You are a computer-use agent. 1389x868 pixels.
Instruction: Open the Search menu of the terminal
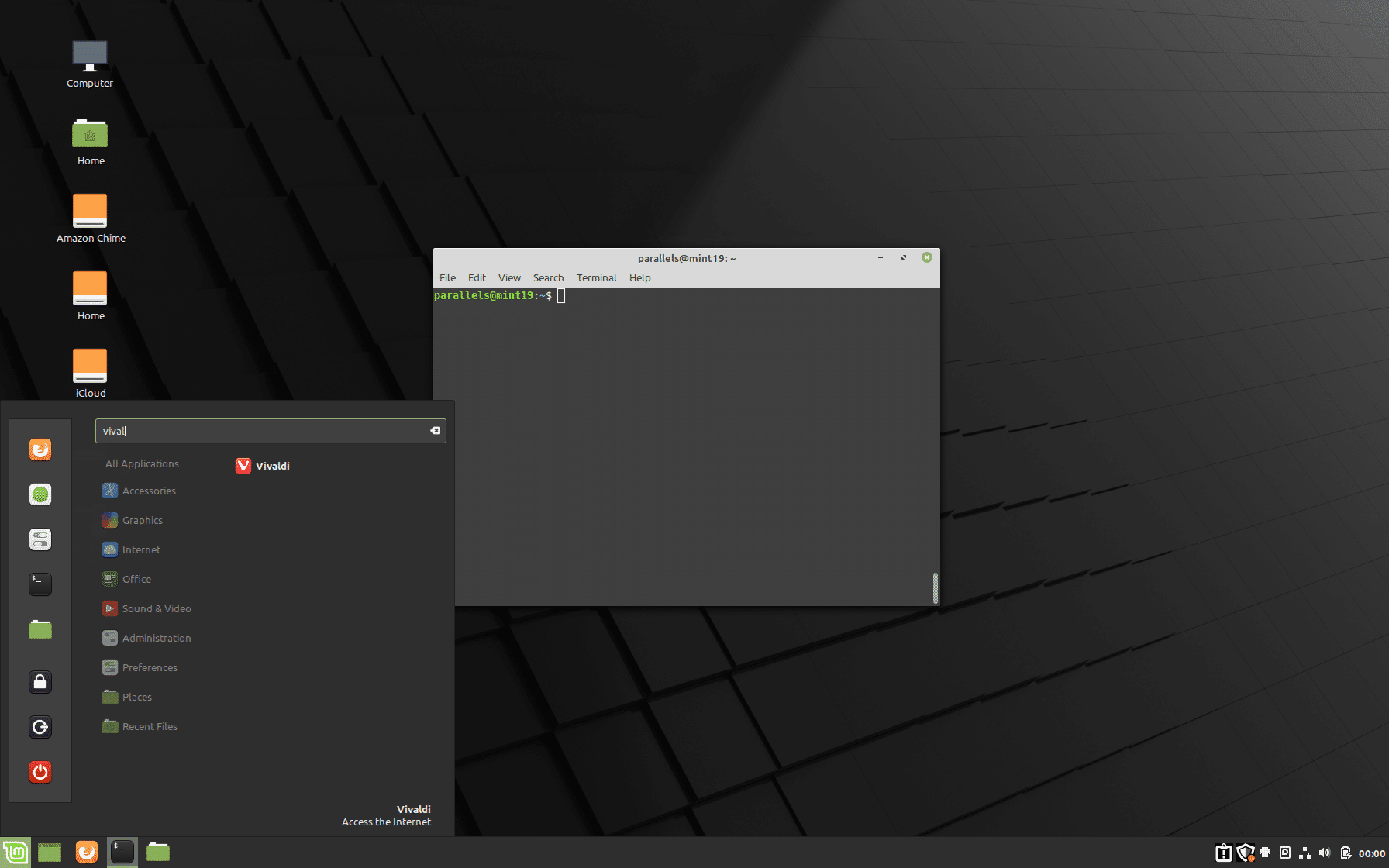(548, 277)
